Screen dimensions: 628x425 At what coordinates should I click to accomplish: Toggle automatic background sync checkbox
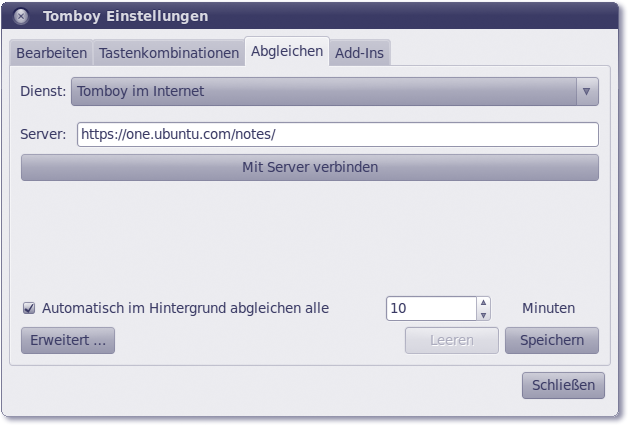29,308
